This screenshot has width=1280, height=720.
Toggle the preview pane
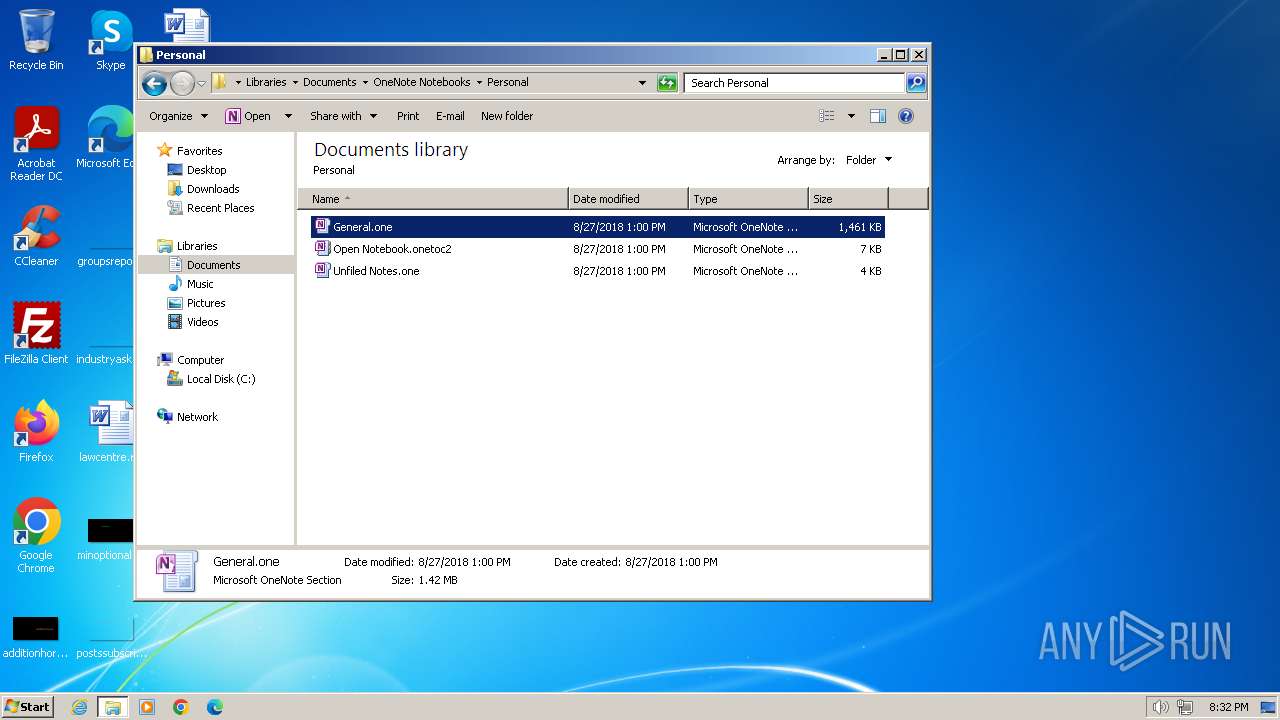click(x=878, y=116)
